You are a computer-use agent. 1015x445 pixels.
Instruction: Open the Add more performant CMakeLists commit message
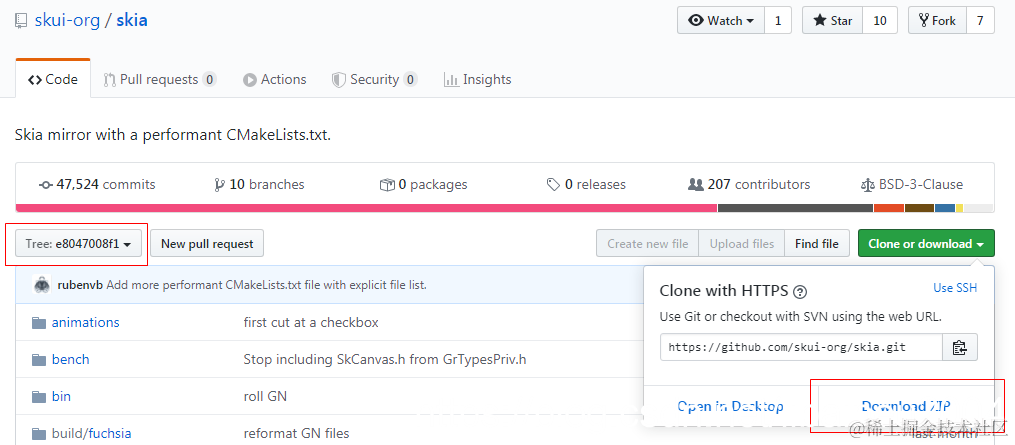[x=267, y=284]
